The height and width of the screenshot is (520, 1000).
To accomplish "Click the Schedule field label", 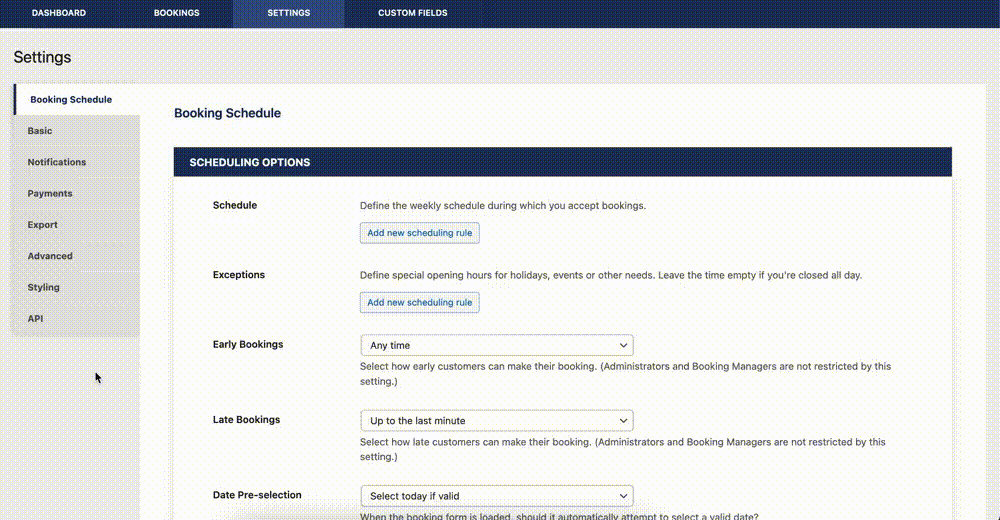I will [x=235, y=205].
